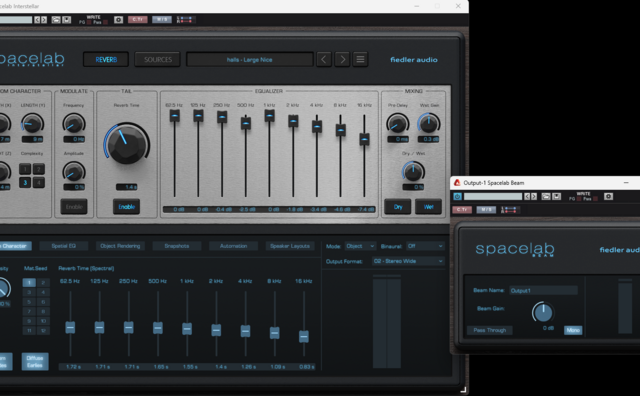Open the Speaker Layouts tab
This screenshot has height=396, width=640.
290,246
